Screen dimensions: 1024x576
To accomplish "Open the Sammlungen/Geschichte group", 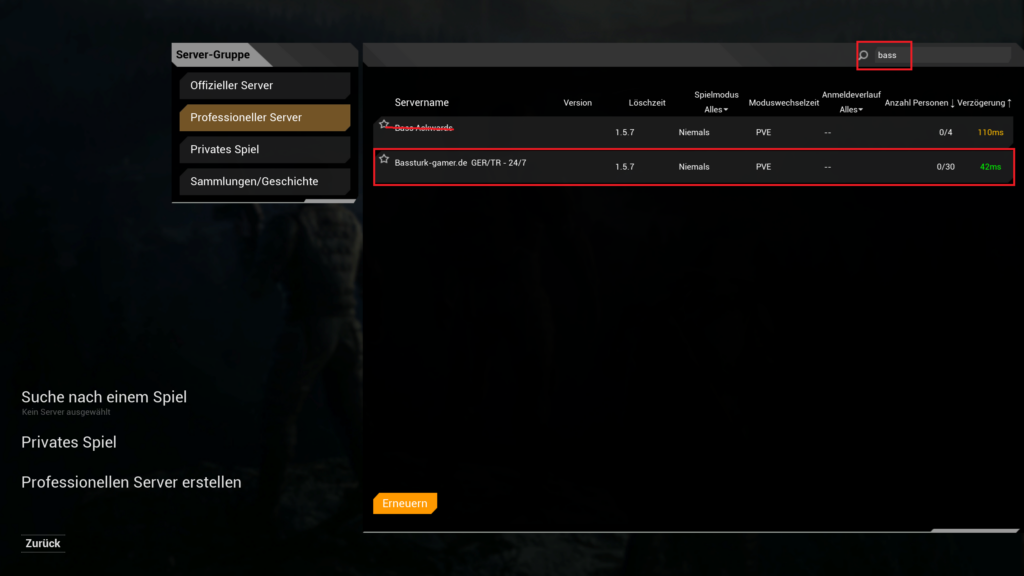I will pyautogui.click(x=264, y=182).
